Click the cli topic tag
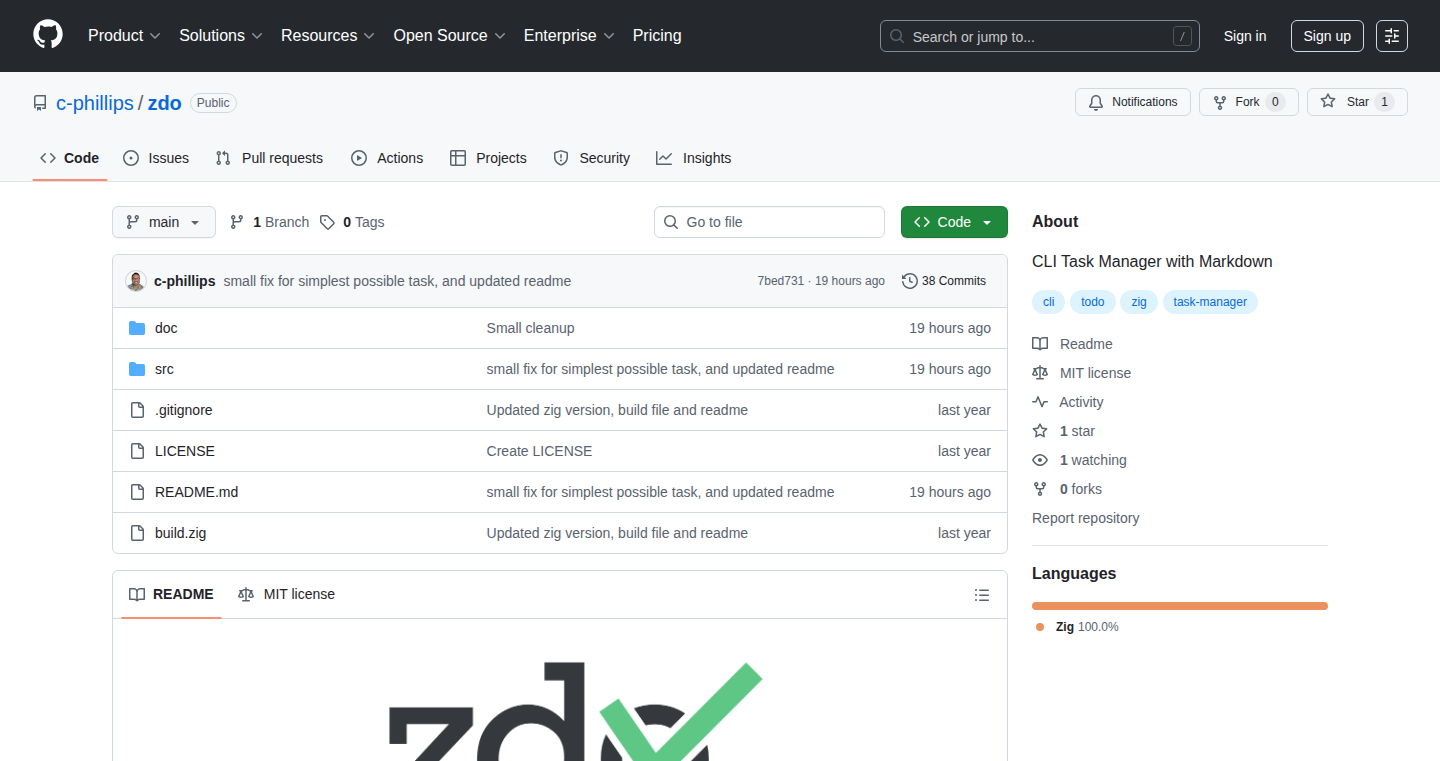The height and width of the screenshot is (761, 1440). pos(1049,302)
